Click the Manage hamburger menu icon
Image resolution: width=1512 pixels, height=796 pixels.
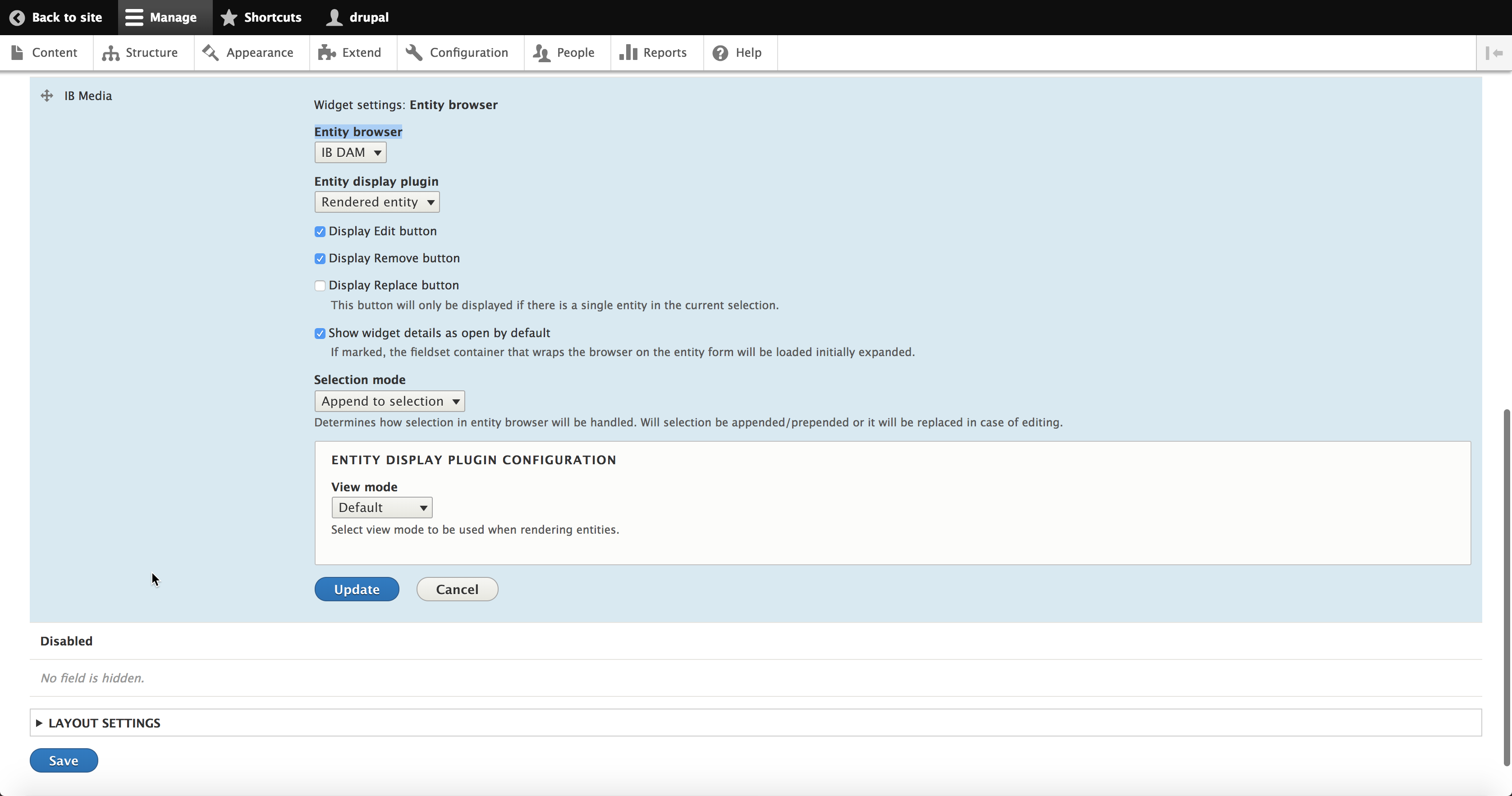134,18
